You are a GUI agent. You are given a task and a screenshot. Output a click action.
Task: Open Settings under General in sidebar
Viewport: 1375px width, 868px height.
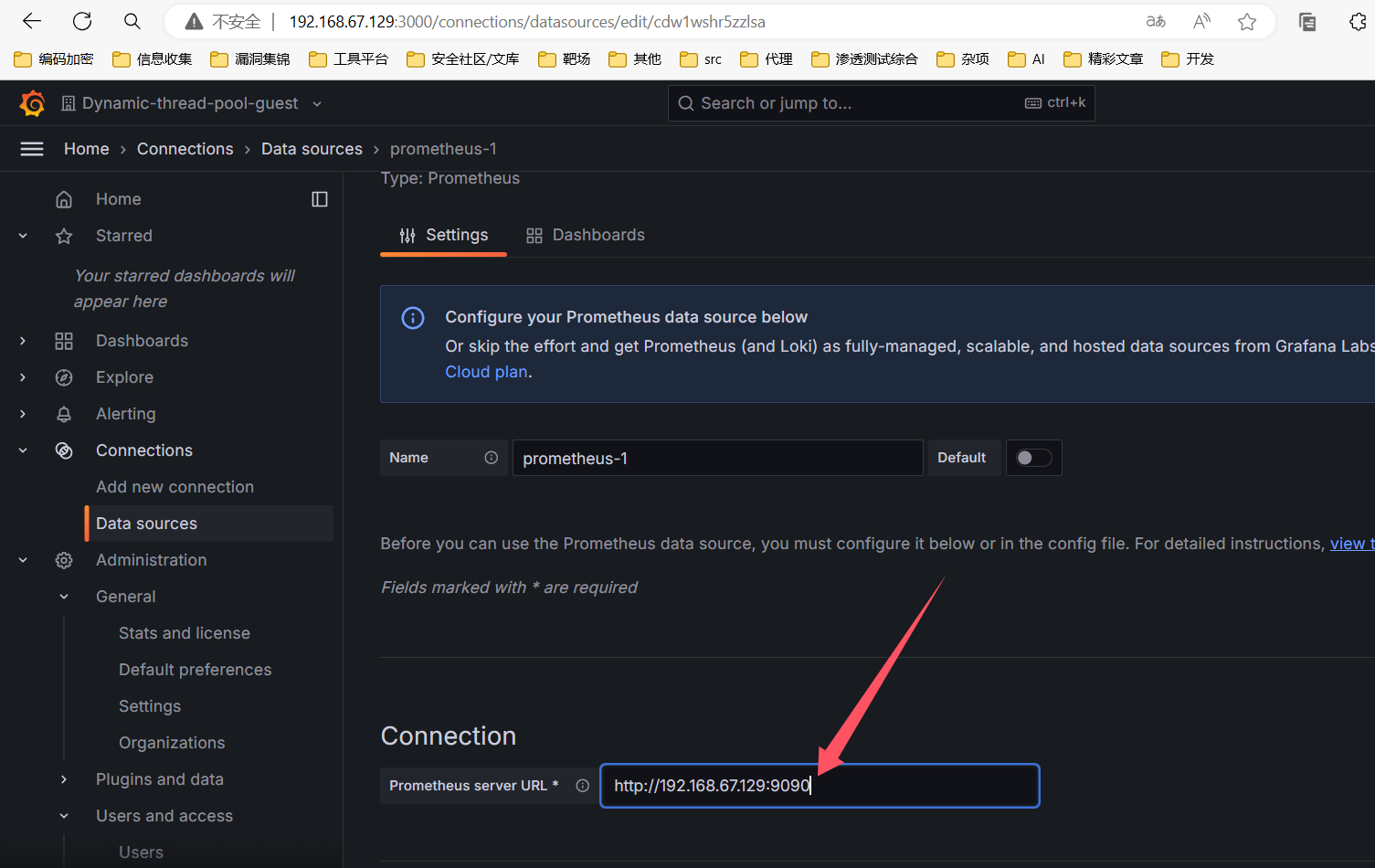[x=150, y=706]
